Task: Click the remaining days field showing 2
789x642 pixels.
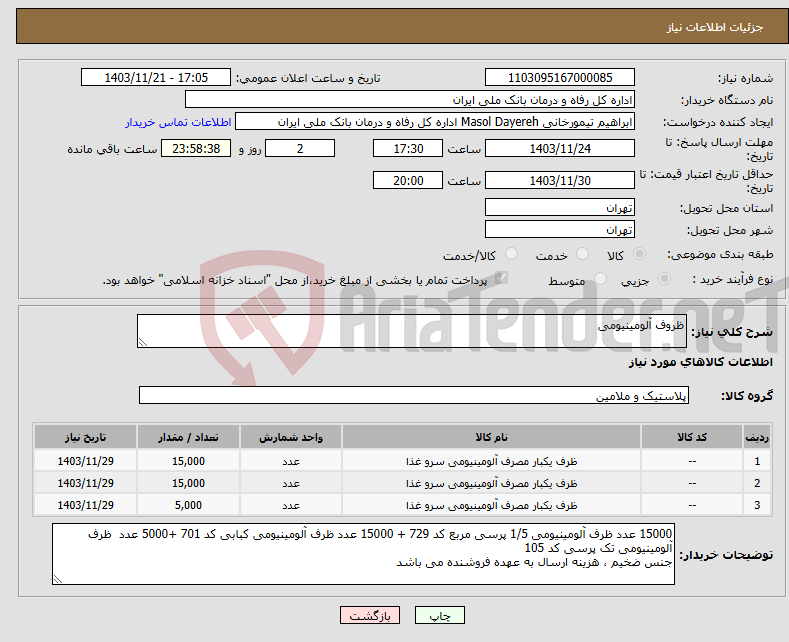Action: 300,148
